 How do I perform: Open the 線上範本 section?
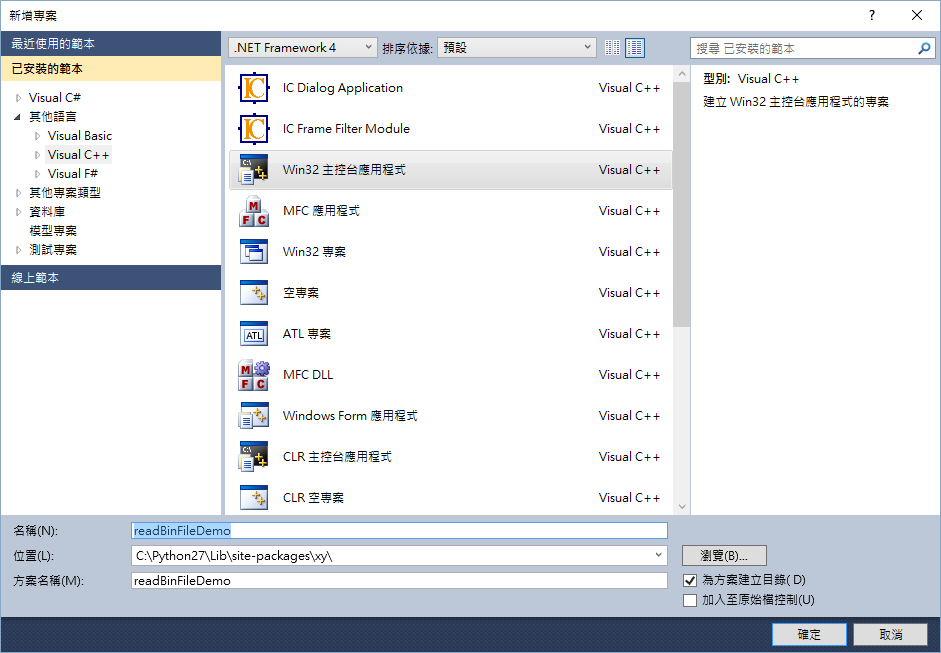pos(111,278)
